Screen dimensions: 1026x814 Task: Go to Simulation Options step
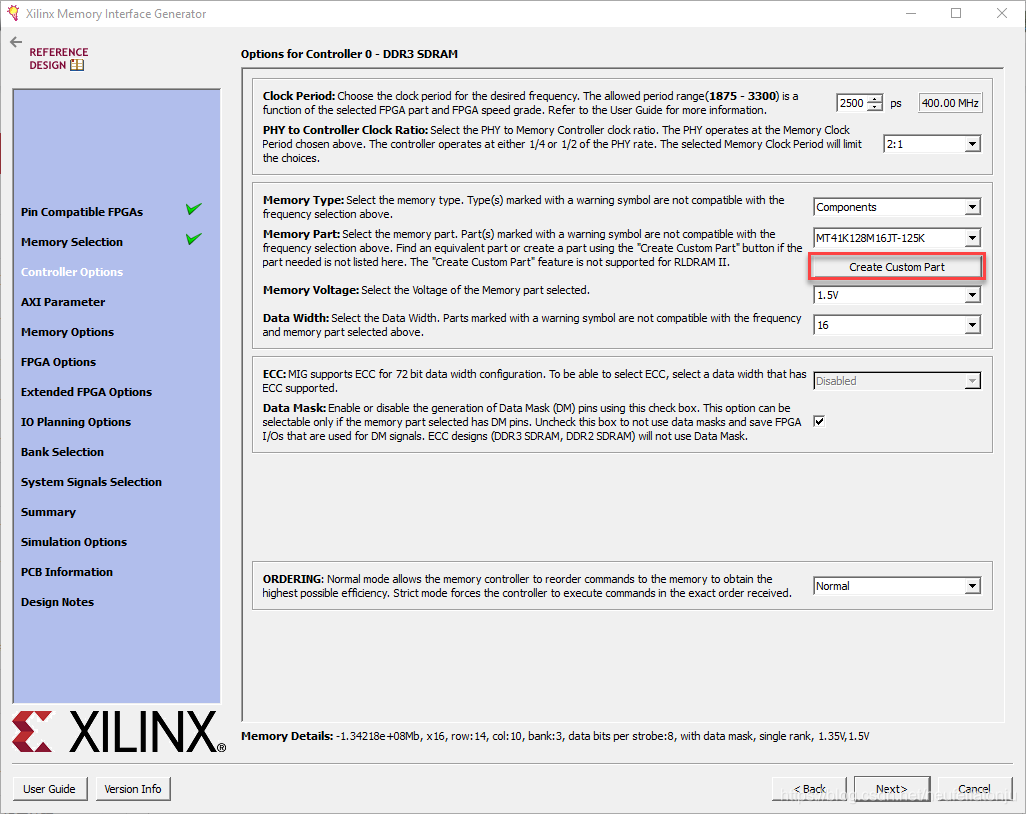coord(74,542)
